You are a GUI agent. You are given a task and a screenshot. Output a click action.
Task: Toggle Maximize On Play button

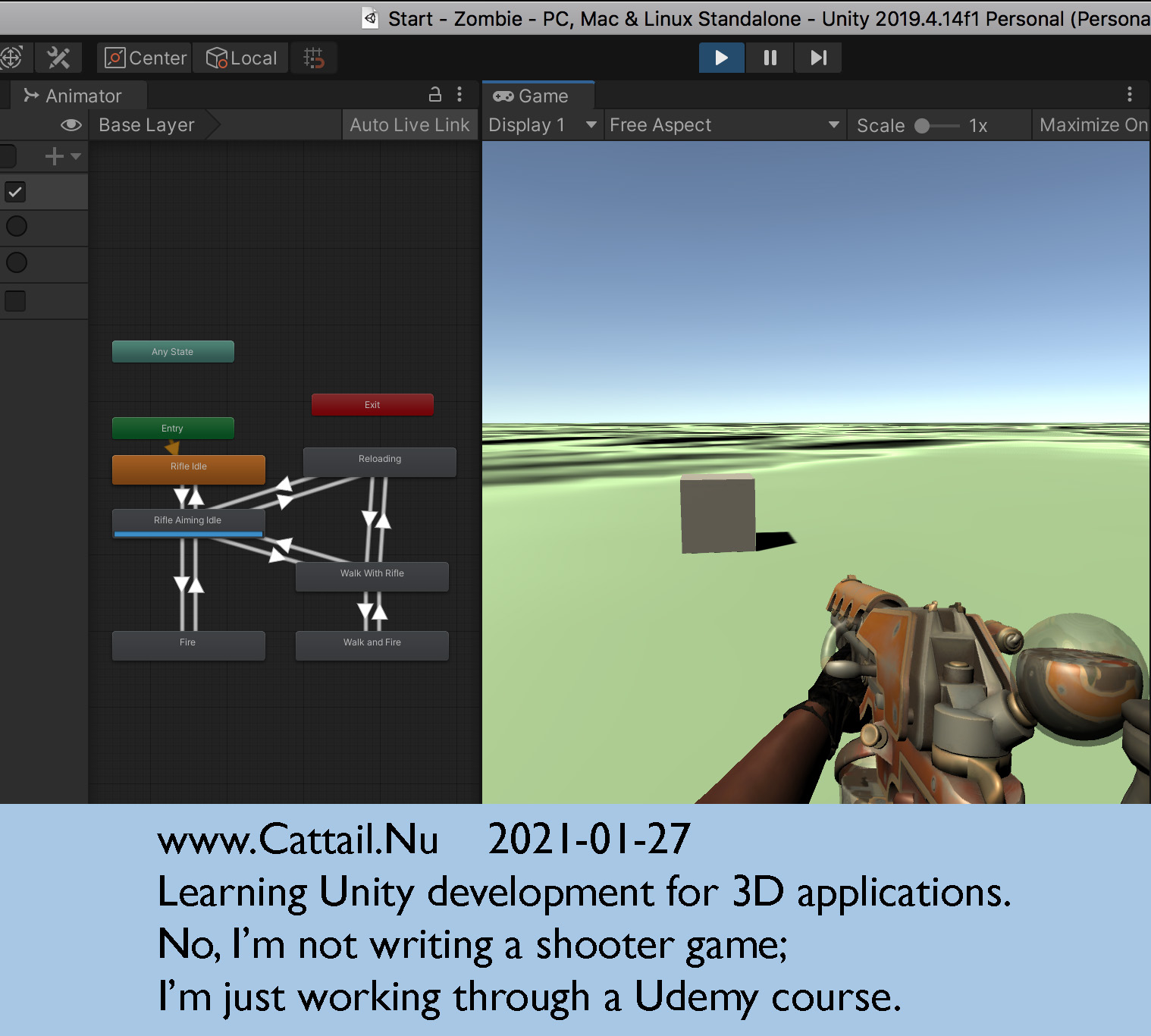pos(1093,125)
